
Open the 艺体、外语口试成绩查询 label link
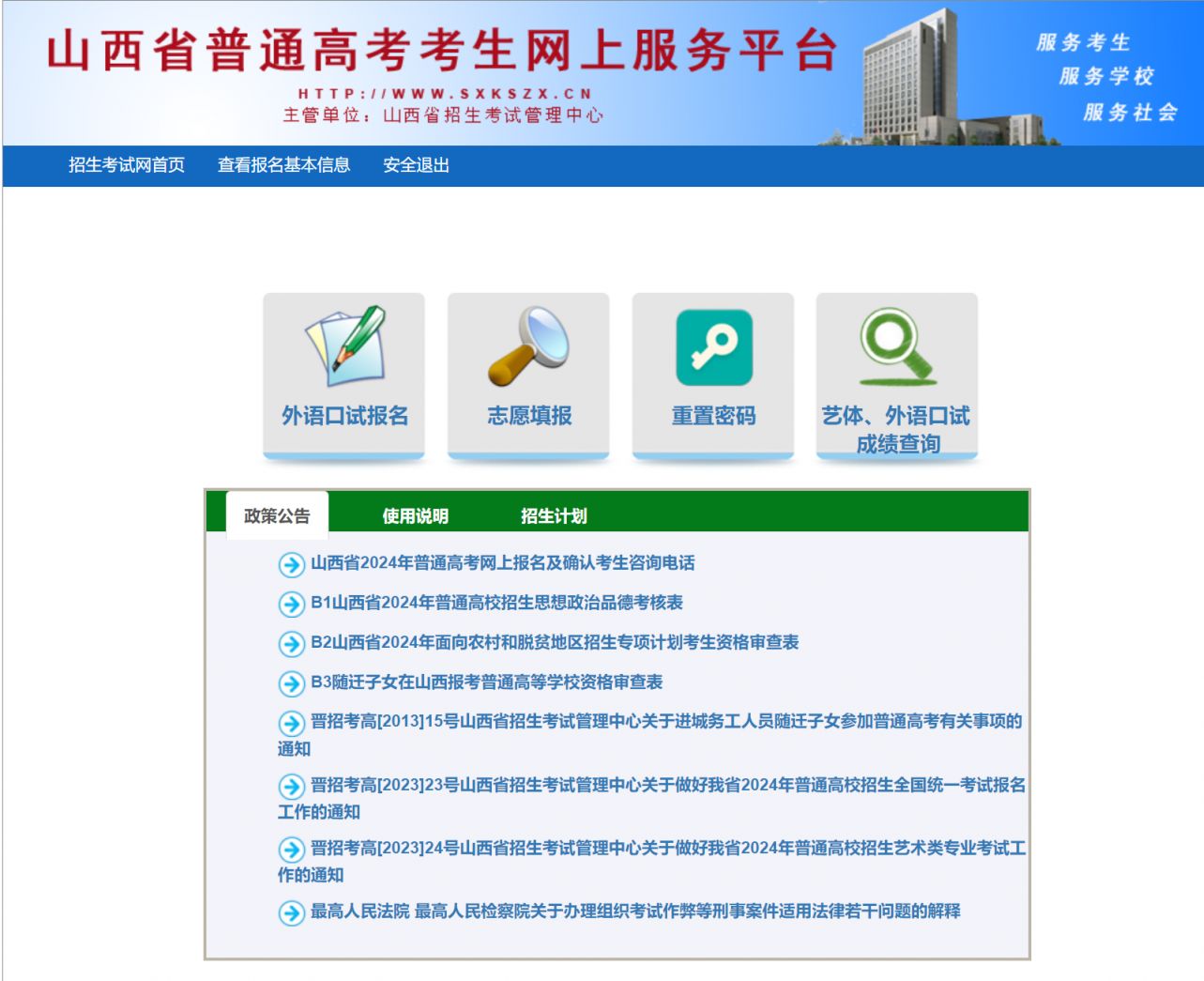(896, 429)
